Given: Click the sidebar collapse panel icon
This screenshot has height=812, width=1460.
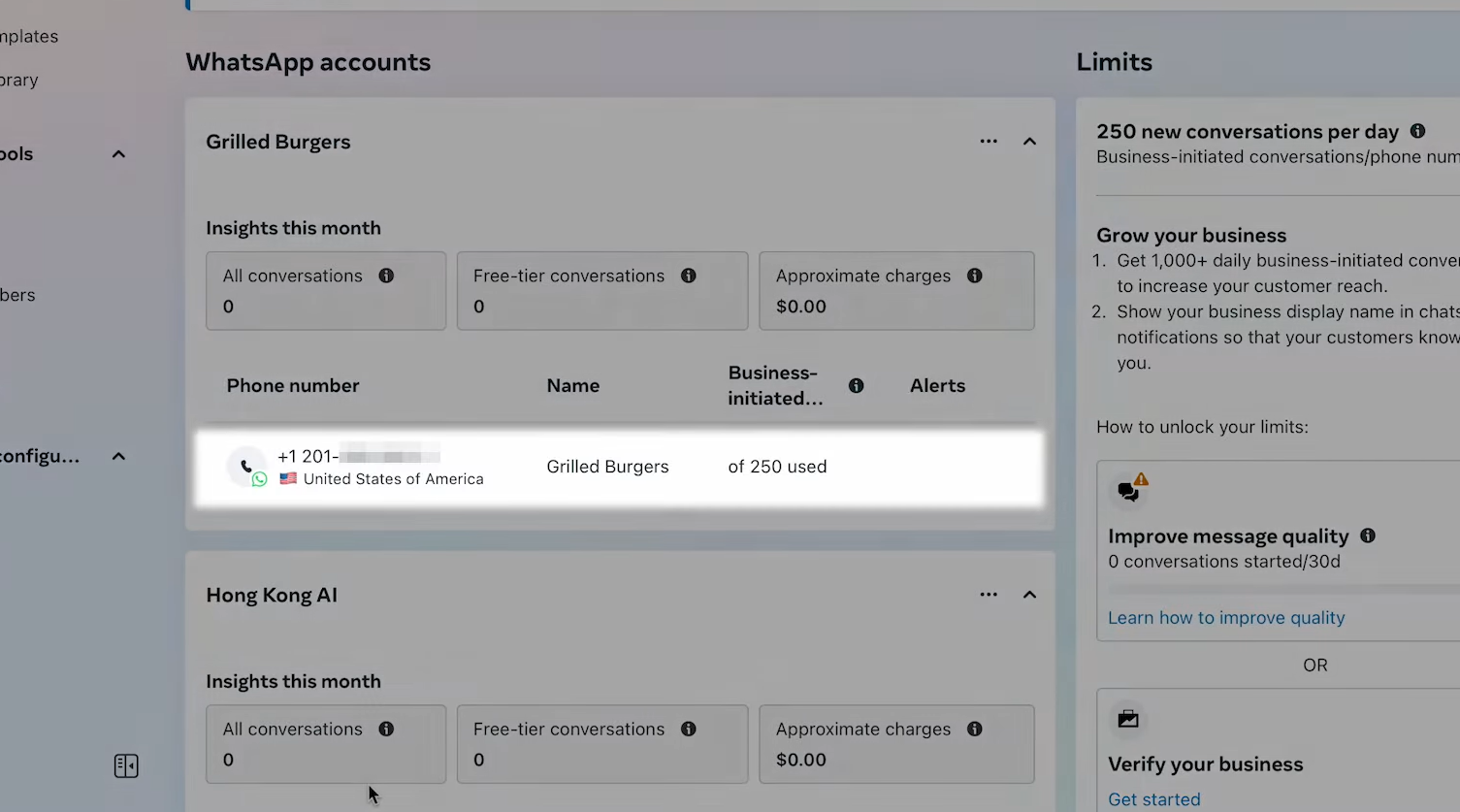Looking at the screenshot, I should (x=126, y=766).
